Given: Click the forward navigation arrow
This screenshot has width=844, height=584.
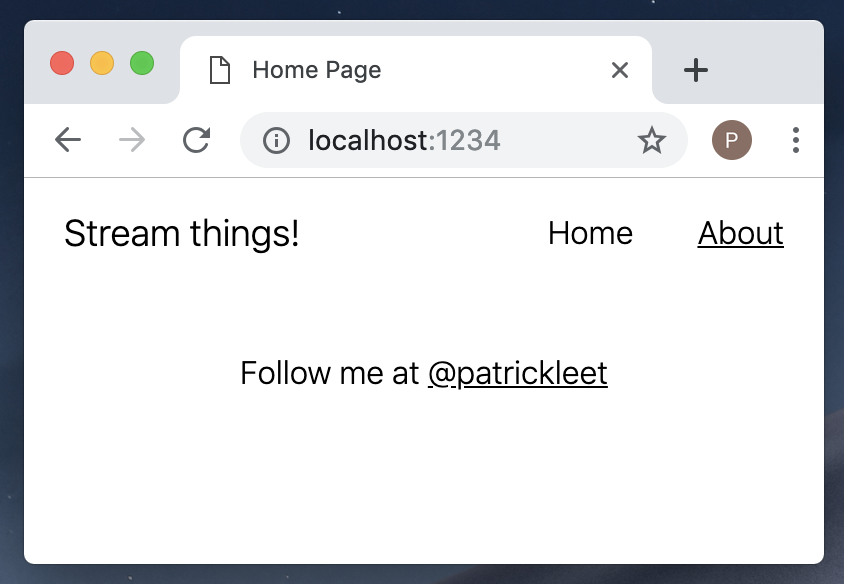Looking at the screenshot, I should pyautogui.click(x=132, y=140).
